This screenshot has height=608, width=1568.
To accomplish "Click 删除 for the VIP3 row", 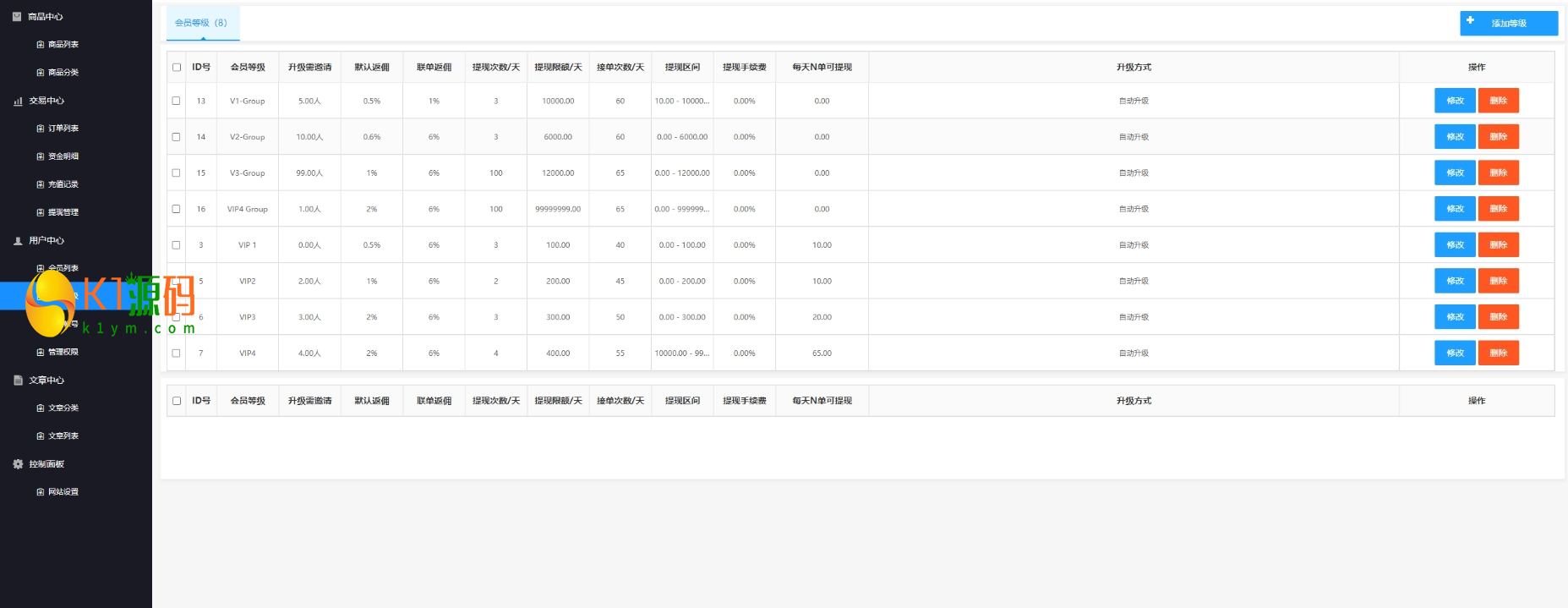I will (x=1499, y=317).
